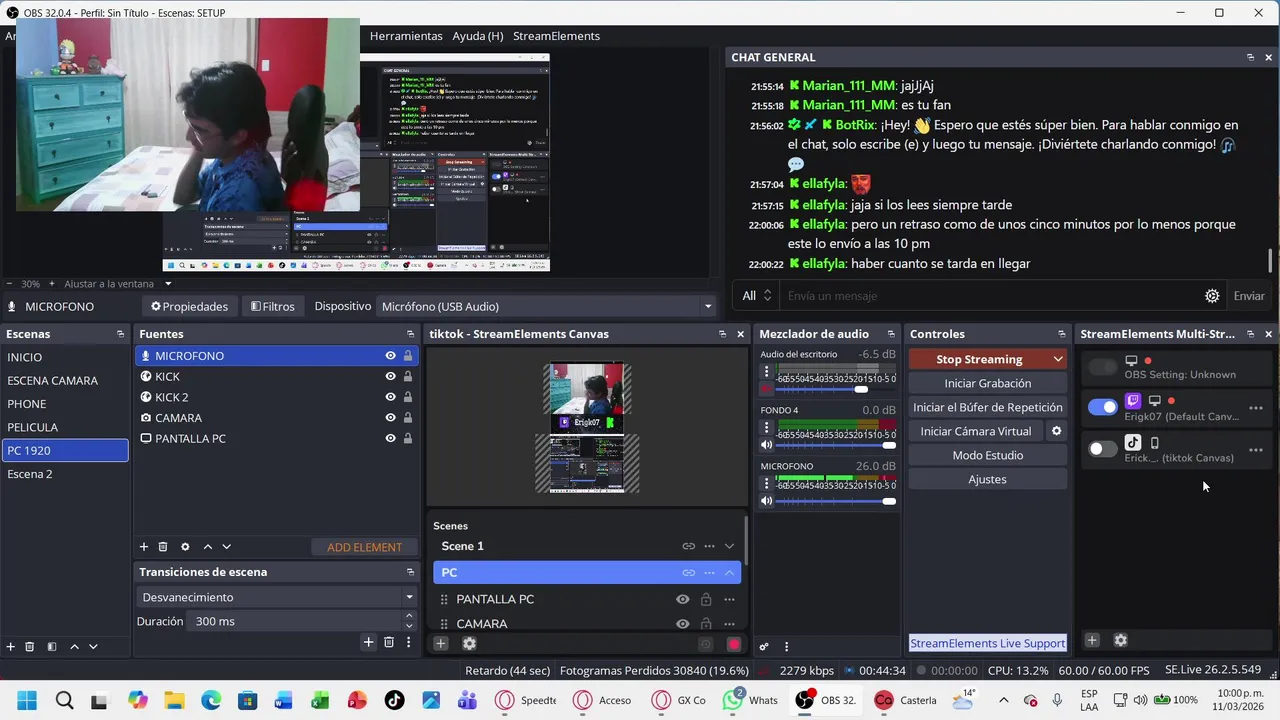Move scene down in Escenas toolbar
The height and width of the screenshot is (720, 1280).
[93, 647]
